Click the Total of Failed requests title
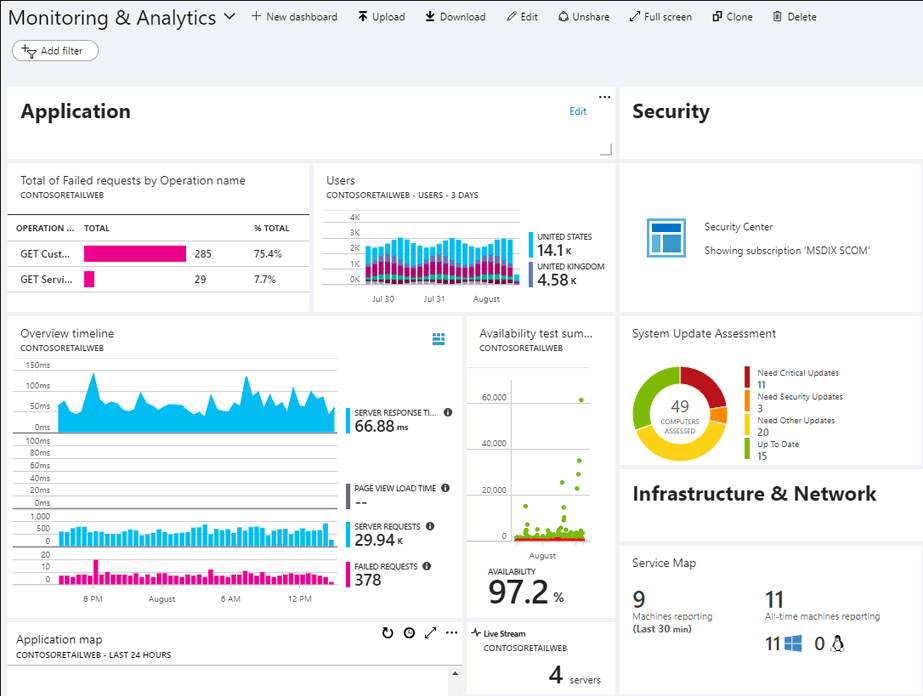The image size is (923, 696). coord(132,180)
